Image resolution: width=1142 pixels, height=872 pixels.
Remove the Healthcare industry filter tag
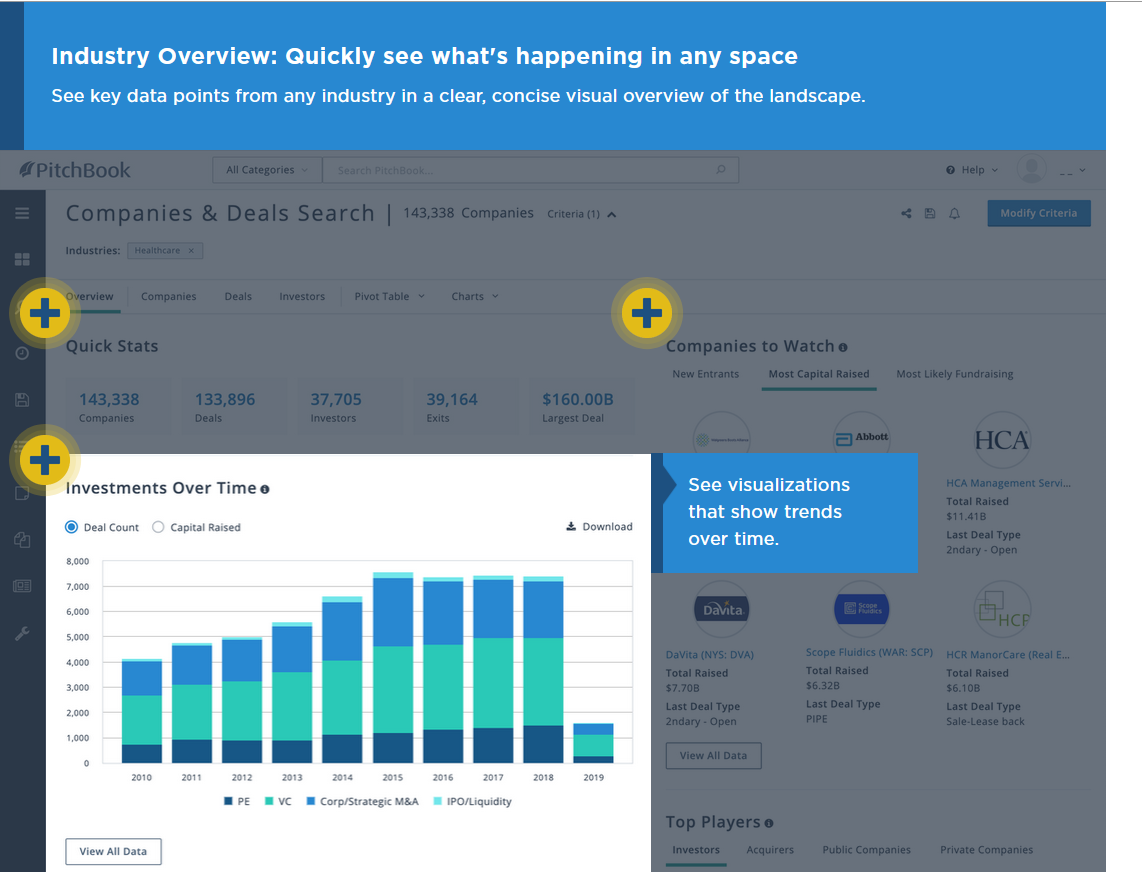[192, 251]
